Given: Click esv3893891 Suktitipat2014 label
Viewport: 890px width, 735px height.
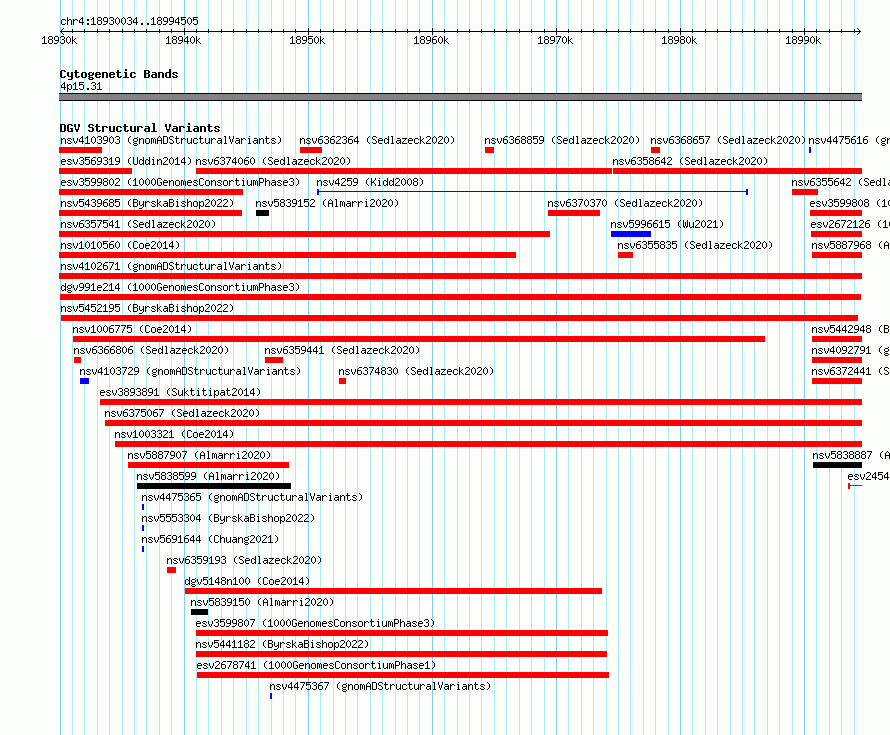Looking at the screenshot, I should [180, 392].
